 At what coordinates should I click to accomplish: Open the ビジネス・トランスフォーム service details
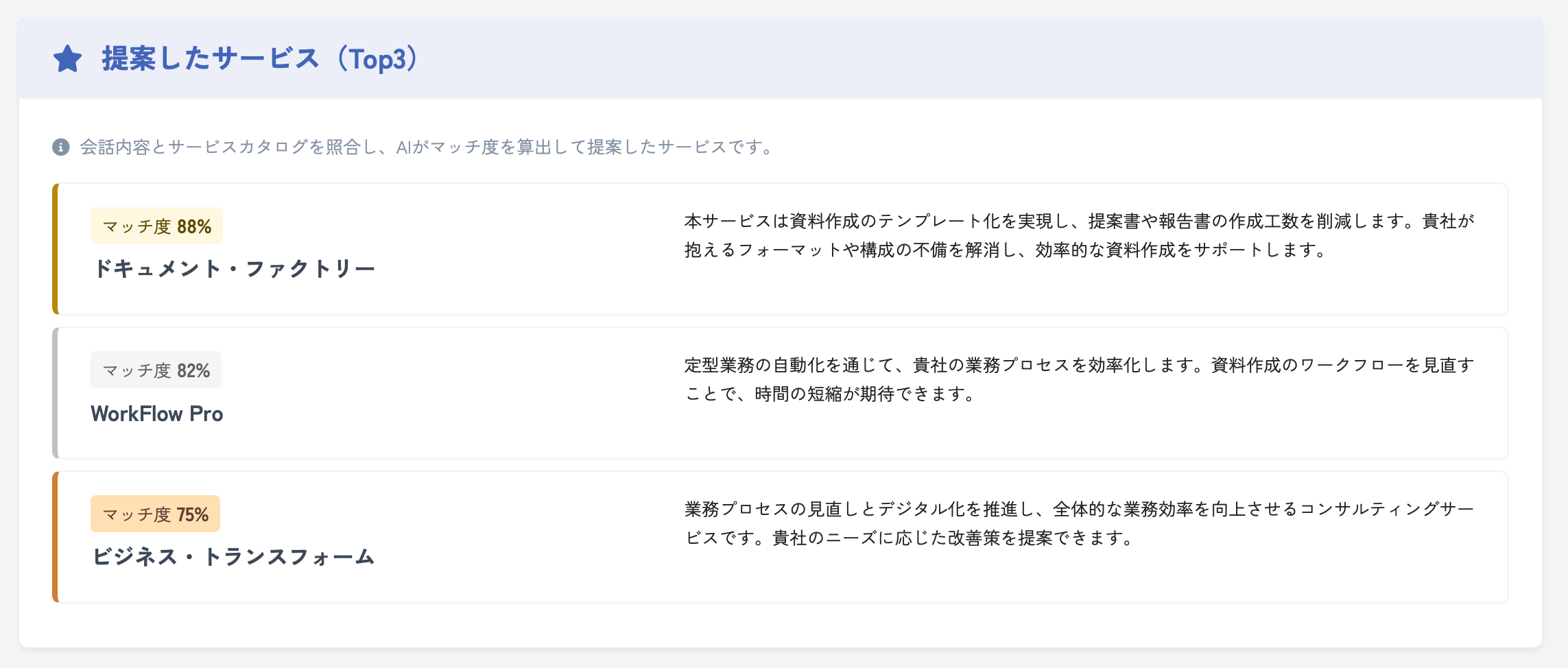235,558
